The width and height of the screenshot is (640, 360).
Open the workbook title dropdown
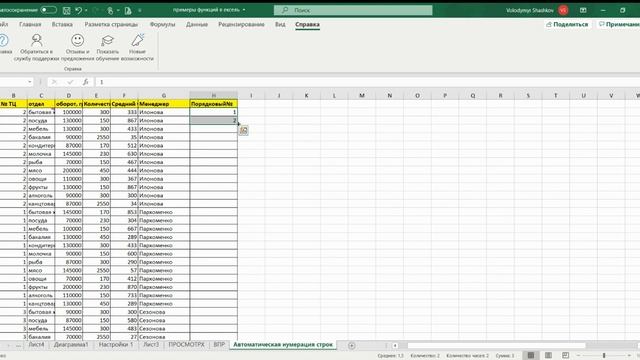244,10
